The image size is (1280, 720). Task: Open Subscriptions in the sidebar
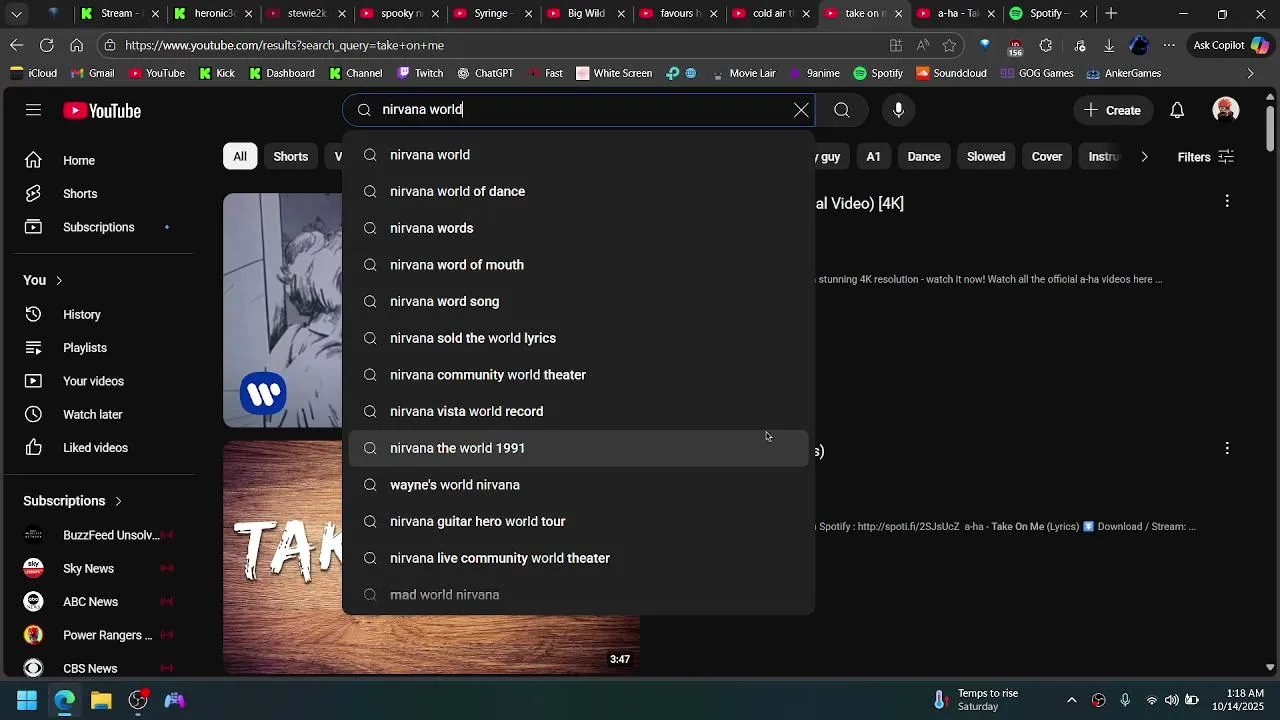tap(100, 227)
